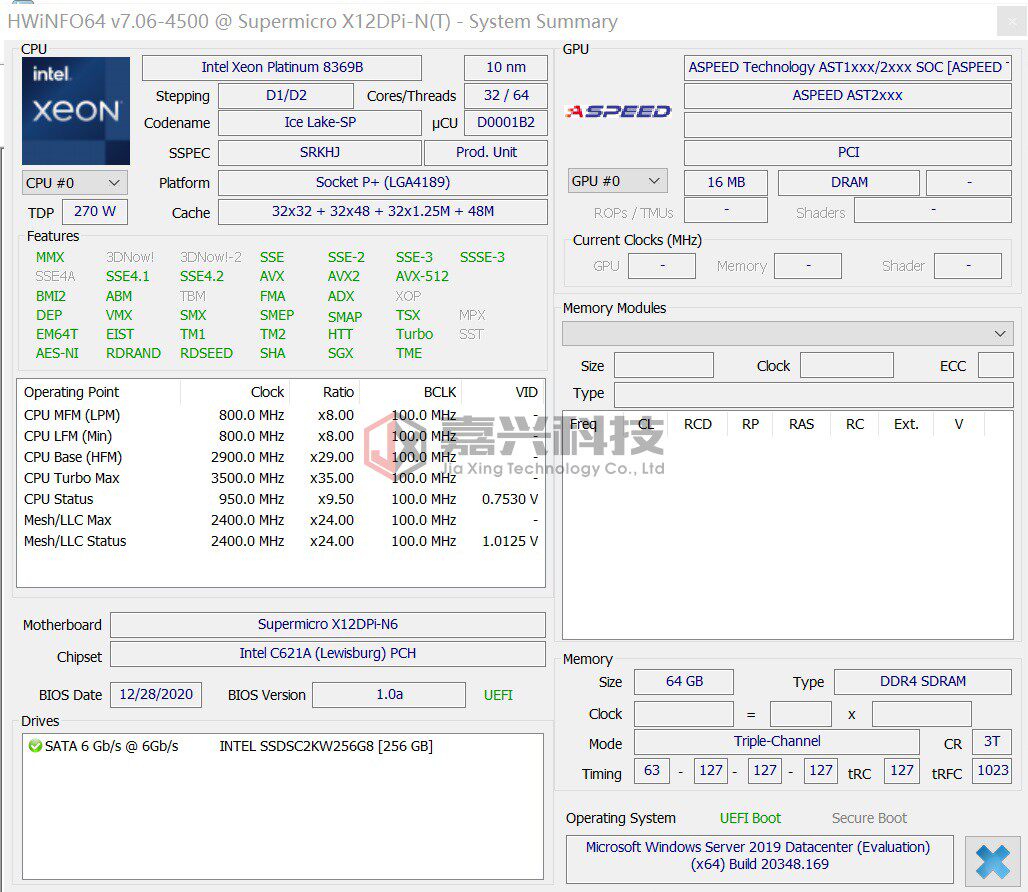Viewport: 1028px width, 892px height.
Task: Click the RDSEED feature label
Action: click(x=207, y=353)
